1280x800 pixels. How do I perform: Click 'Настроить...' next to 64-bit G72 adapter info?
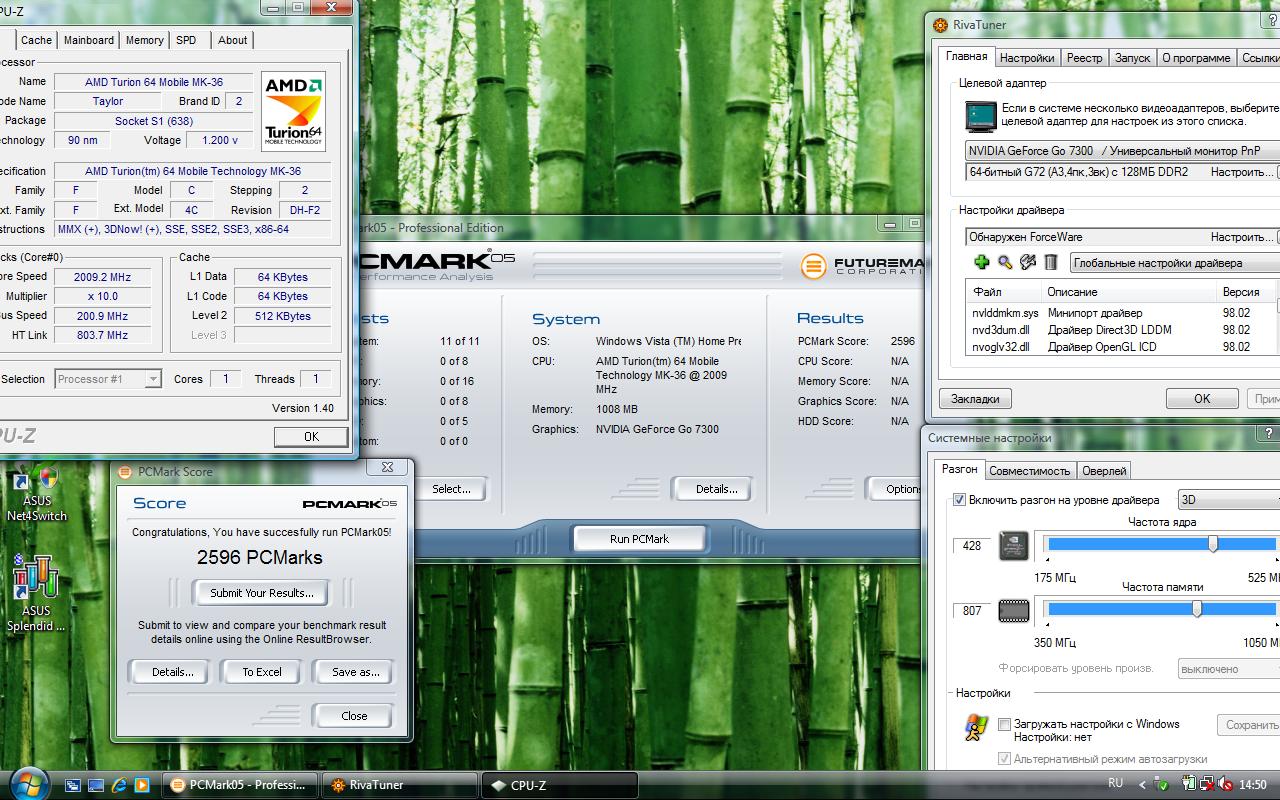[x=1242, y=172]
